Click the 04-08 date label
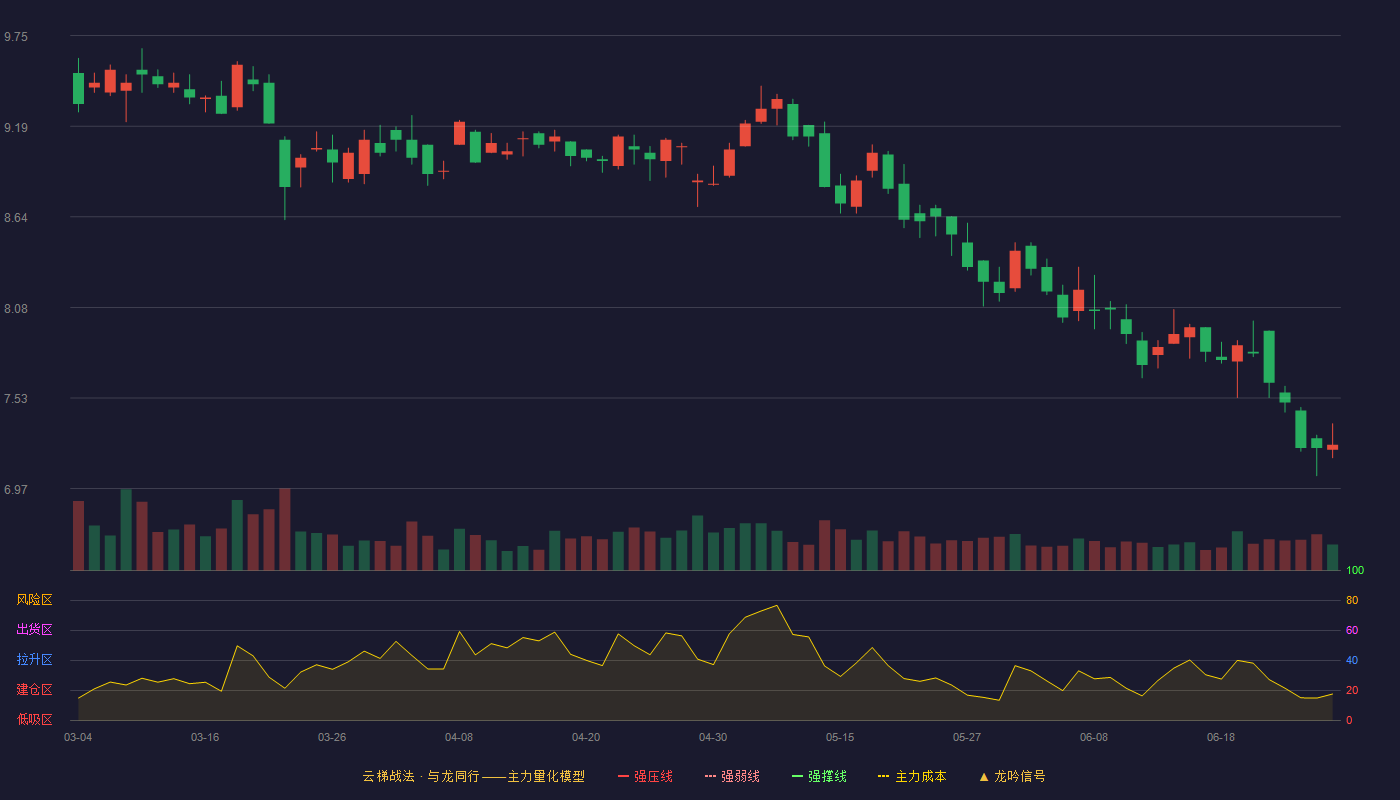 click(x=459, y=737)
